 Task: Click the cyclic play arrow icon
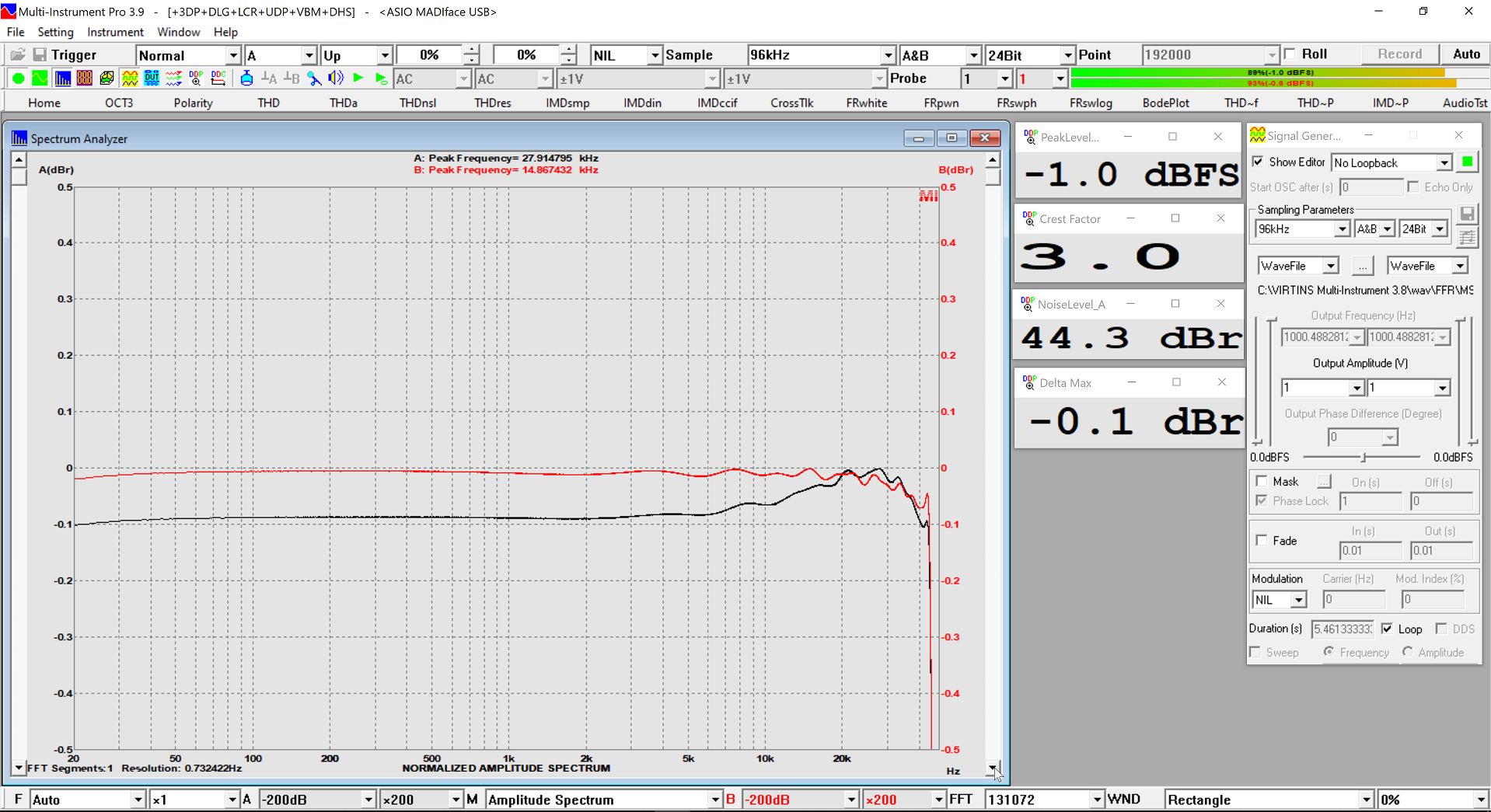(381, 78)
